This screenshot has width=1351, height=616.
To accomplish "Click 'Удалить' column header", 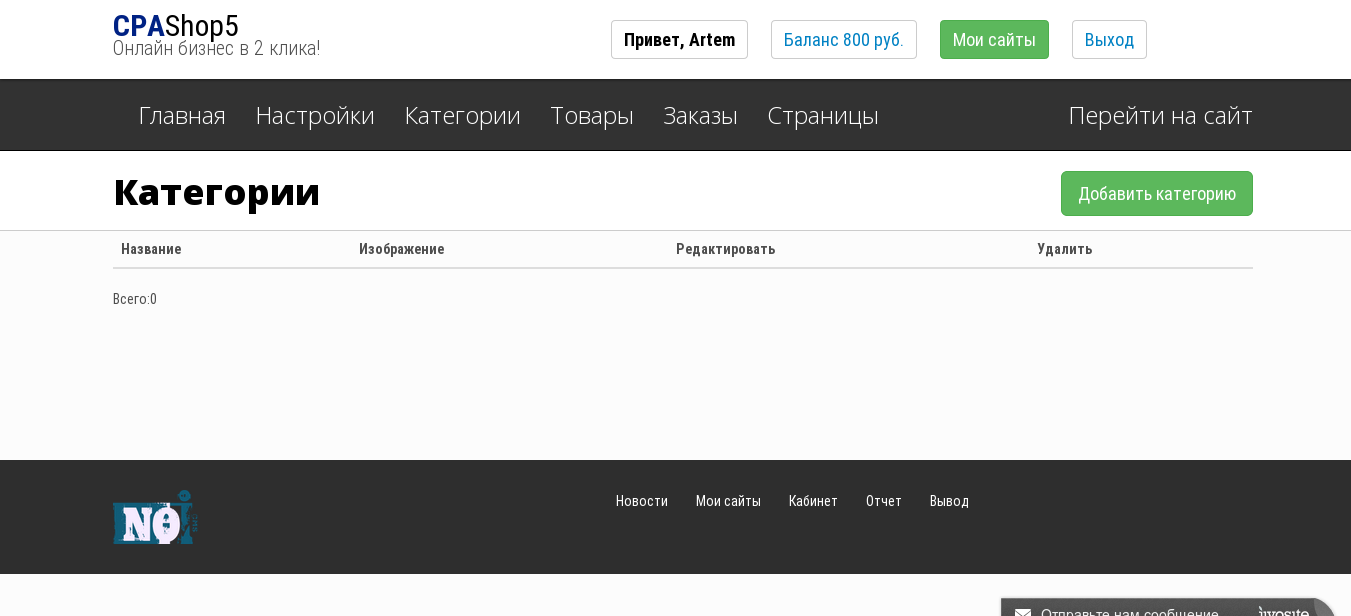I will pyautogui.click(x=1065, y=249).
